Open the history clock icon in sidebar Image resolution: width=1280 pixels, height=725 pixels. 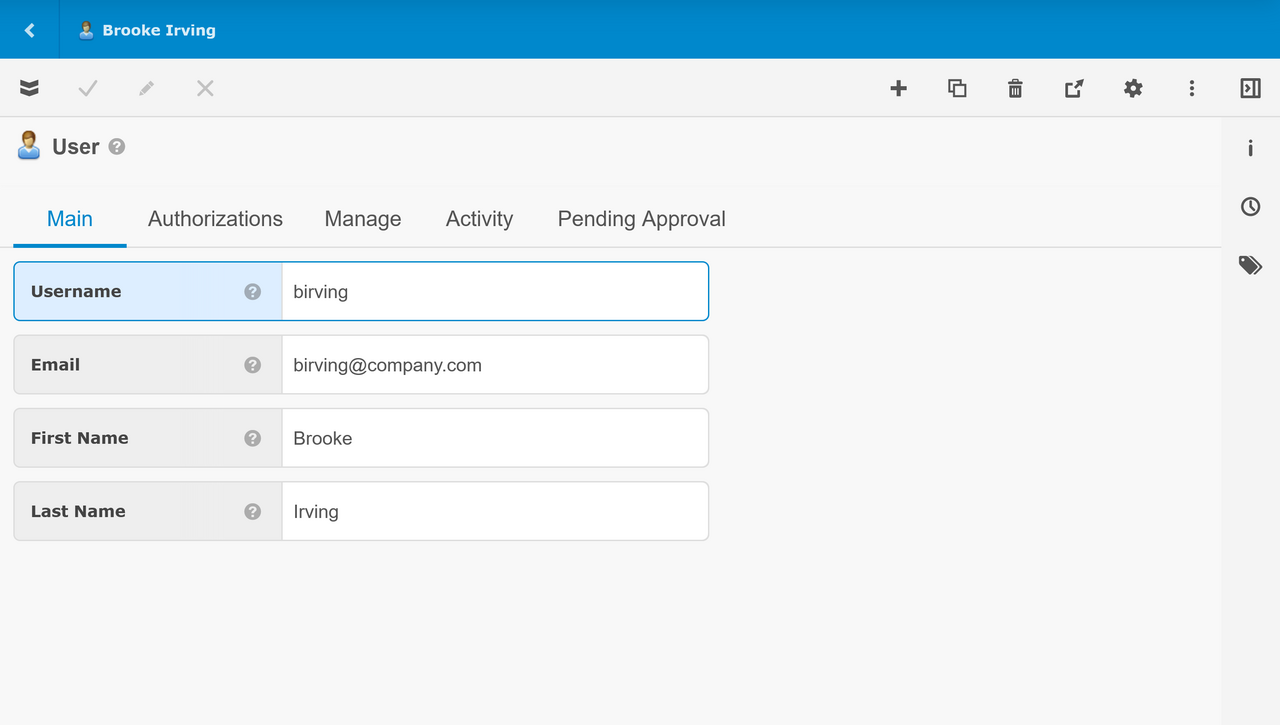tap(1250, 207)
